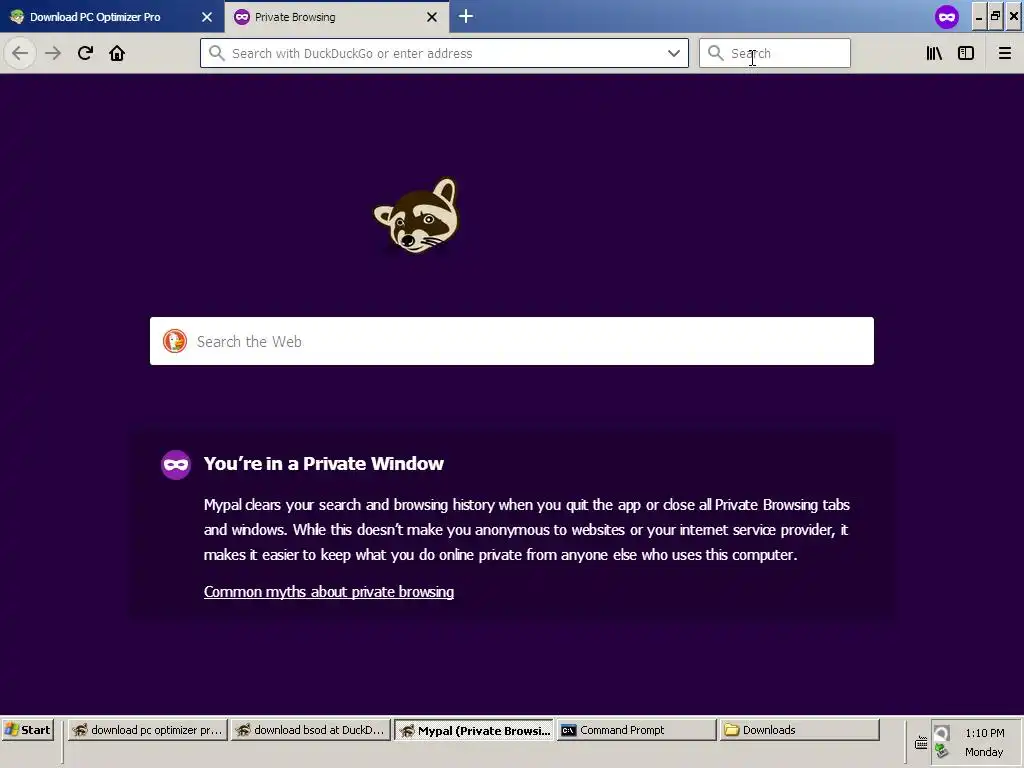
Task: Click DuckDuckGo logo in web search box
Action: 174,341
